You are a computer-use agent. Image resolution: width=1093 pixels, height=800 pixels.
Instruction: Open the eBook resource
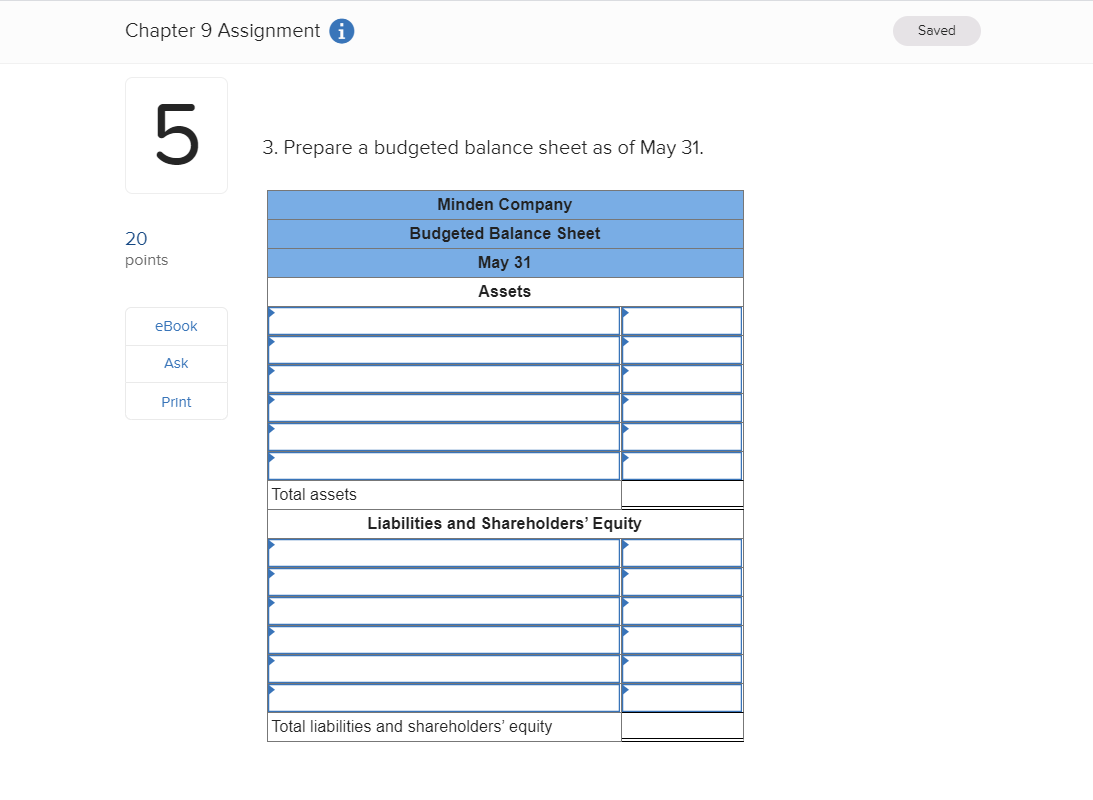tap(176, 325)
